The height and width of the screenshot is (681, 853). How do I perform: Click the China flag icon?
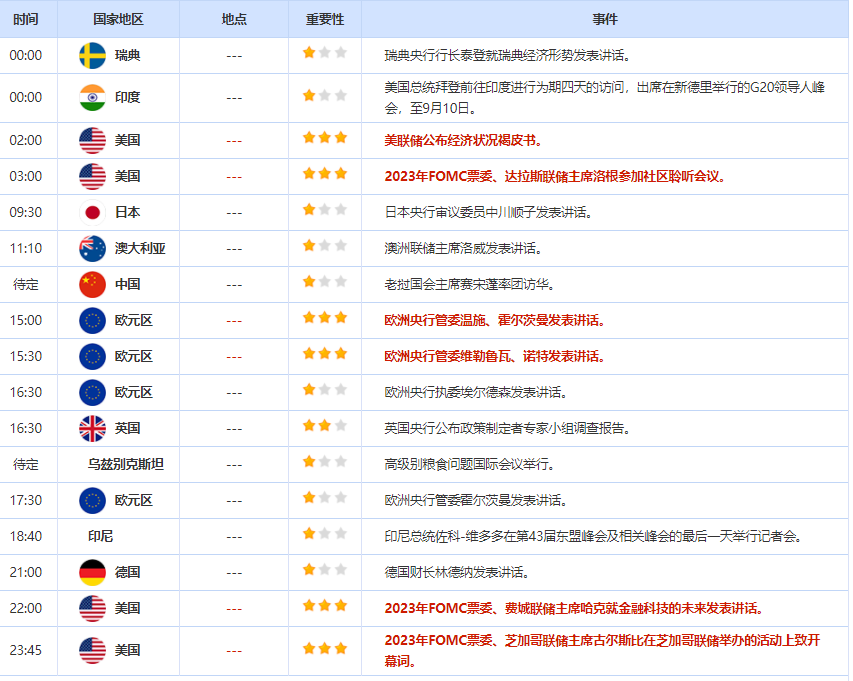coord(92,284)
